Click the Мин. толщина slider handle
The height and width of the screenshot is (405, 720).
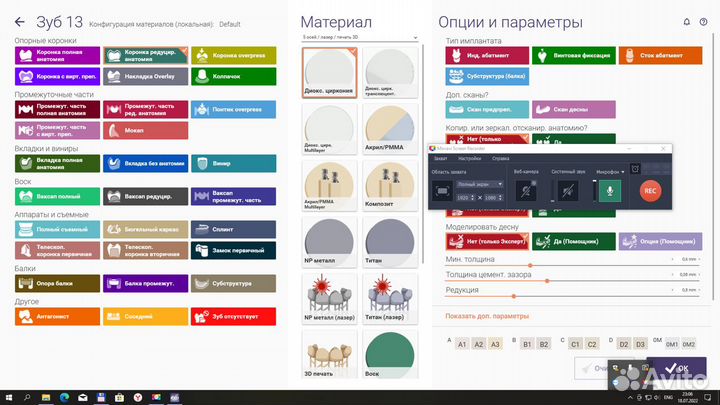[x=530, y=264]
